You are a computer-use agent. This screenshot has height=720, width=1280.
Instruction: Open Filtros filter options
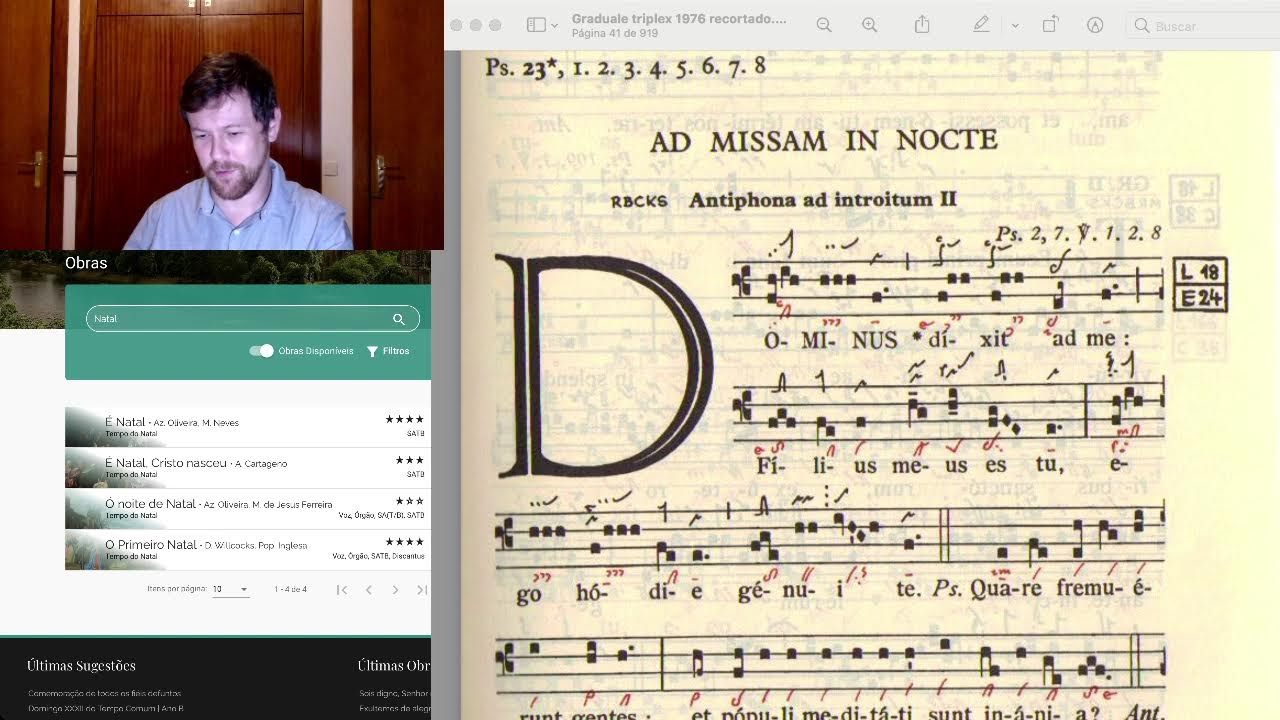(388, 351)
